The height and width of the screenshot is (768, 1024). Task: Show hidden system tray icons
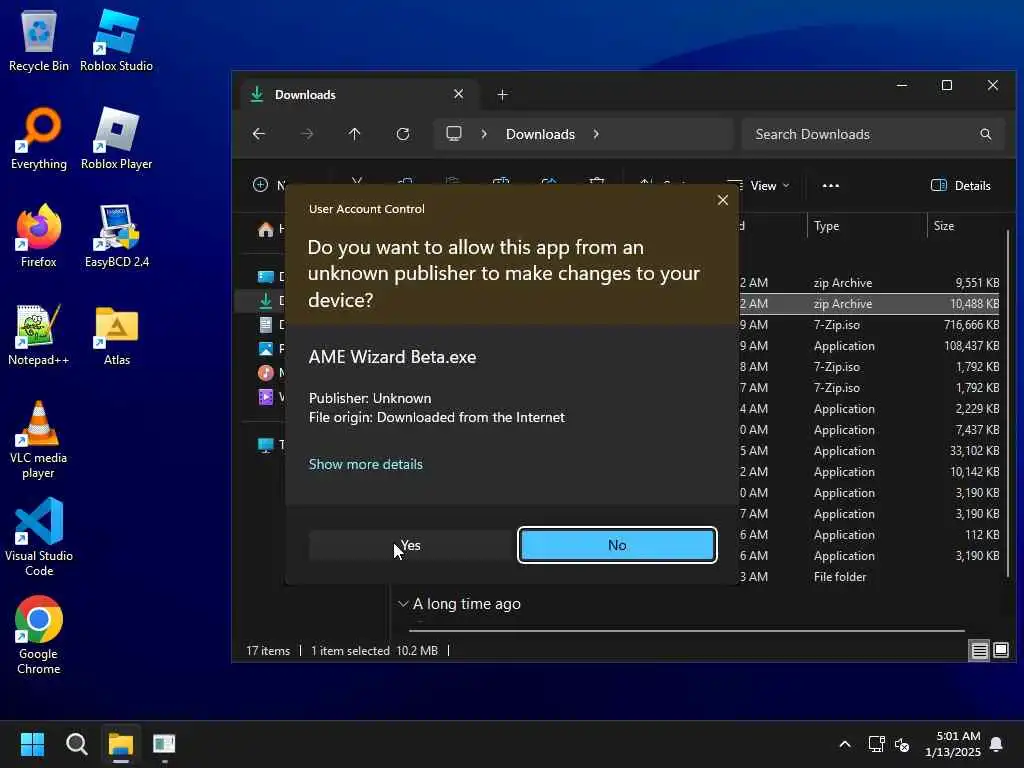(844, 744)
